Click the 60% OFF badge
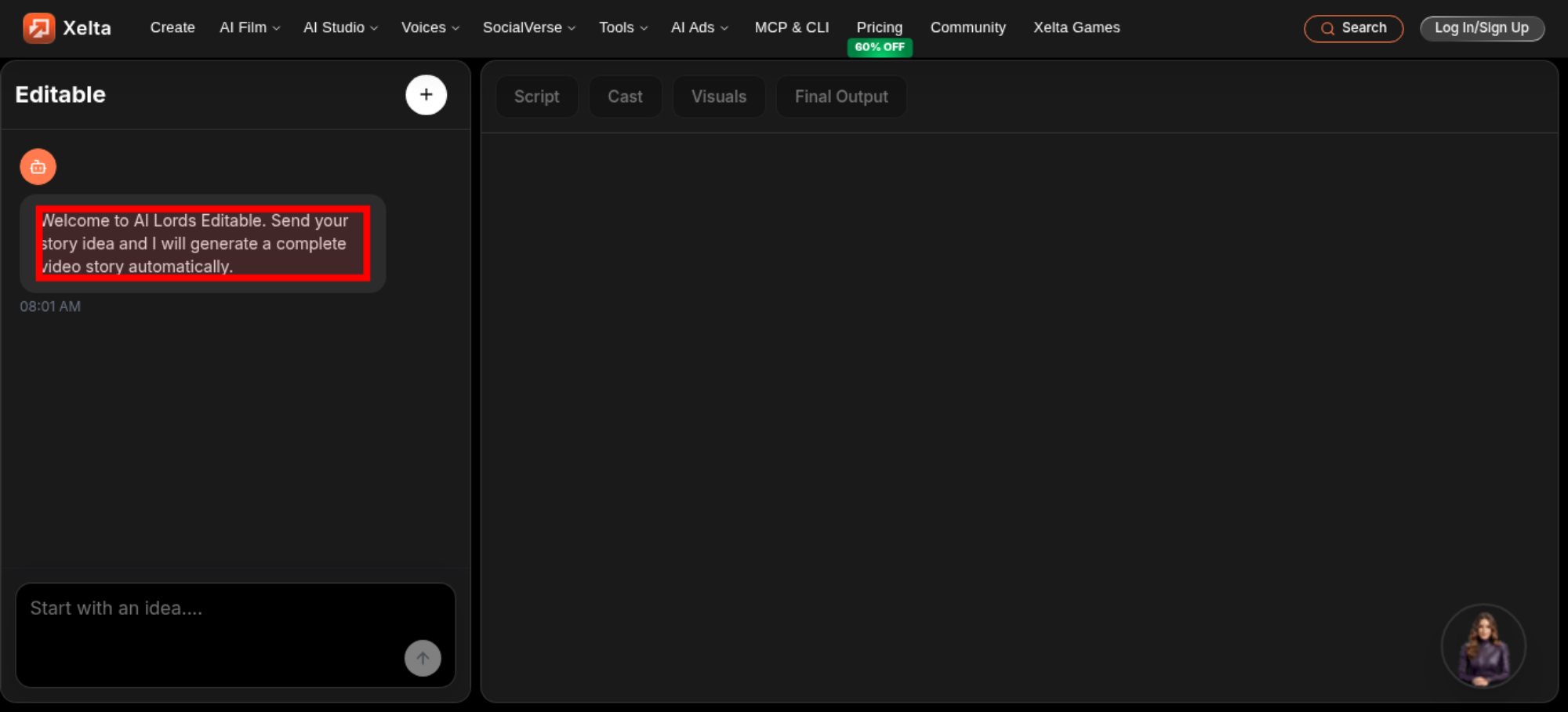 880,47
